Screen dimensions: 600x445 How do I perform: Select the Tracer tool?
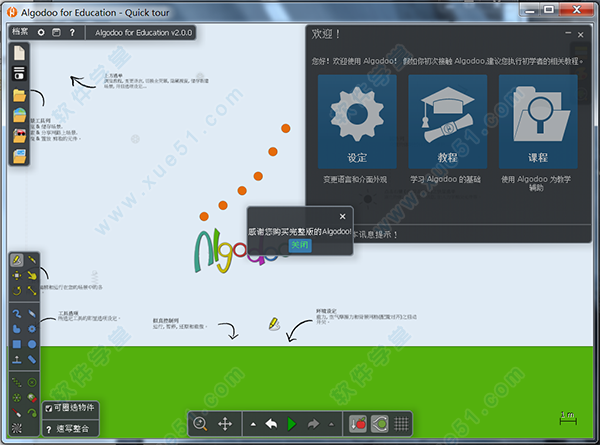pos(32,413)
